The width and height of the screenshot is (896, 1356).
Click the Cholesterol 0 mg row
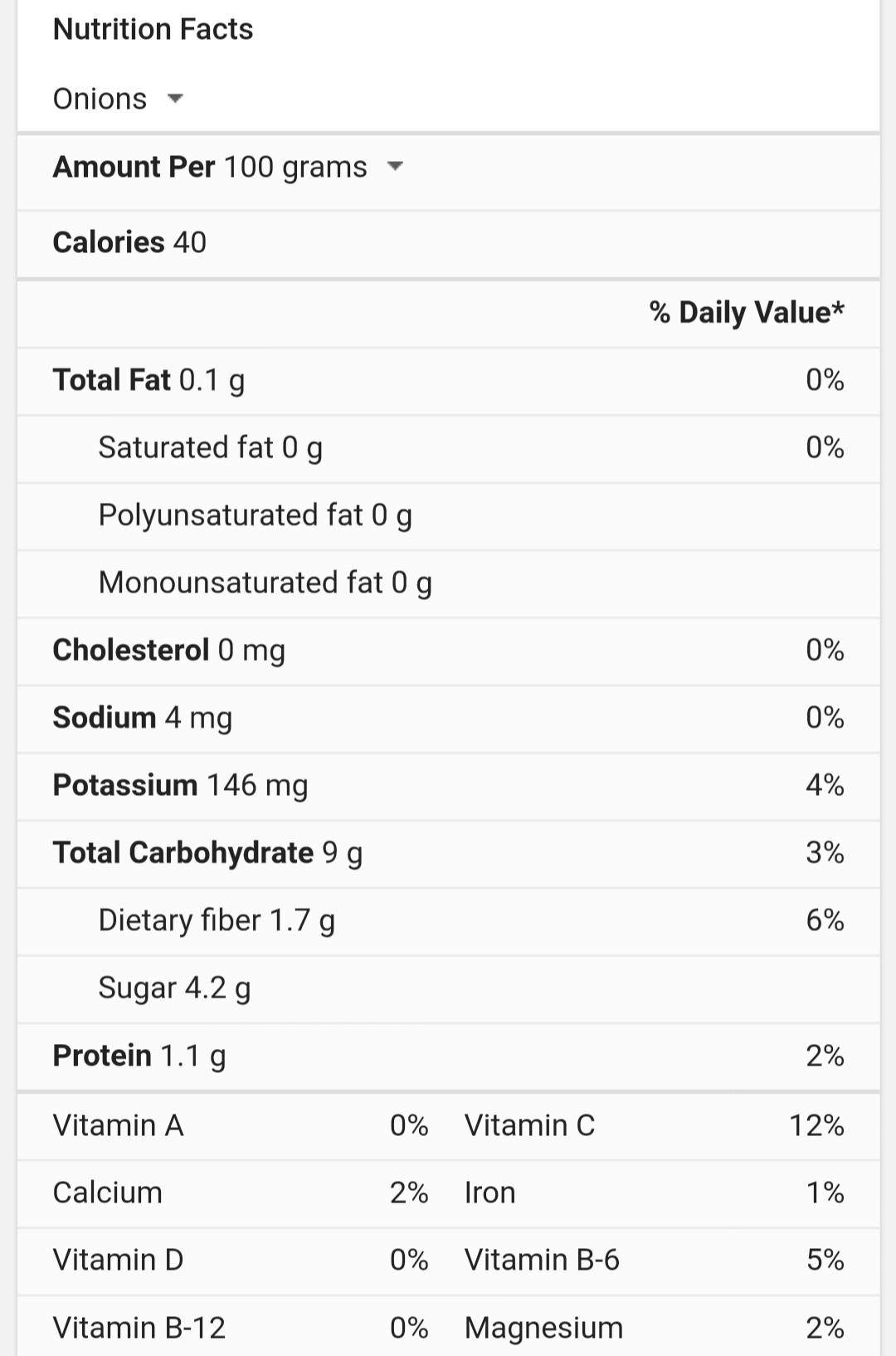[x=448, y=651]
